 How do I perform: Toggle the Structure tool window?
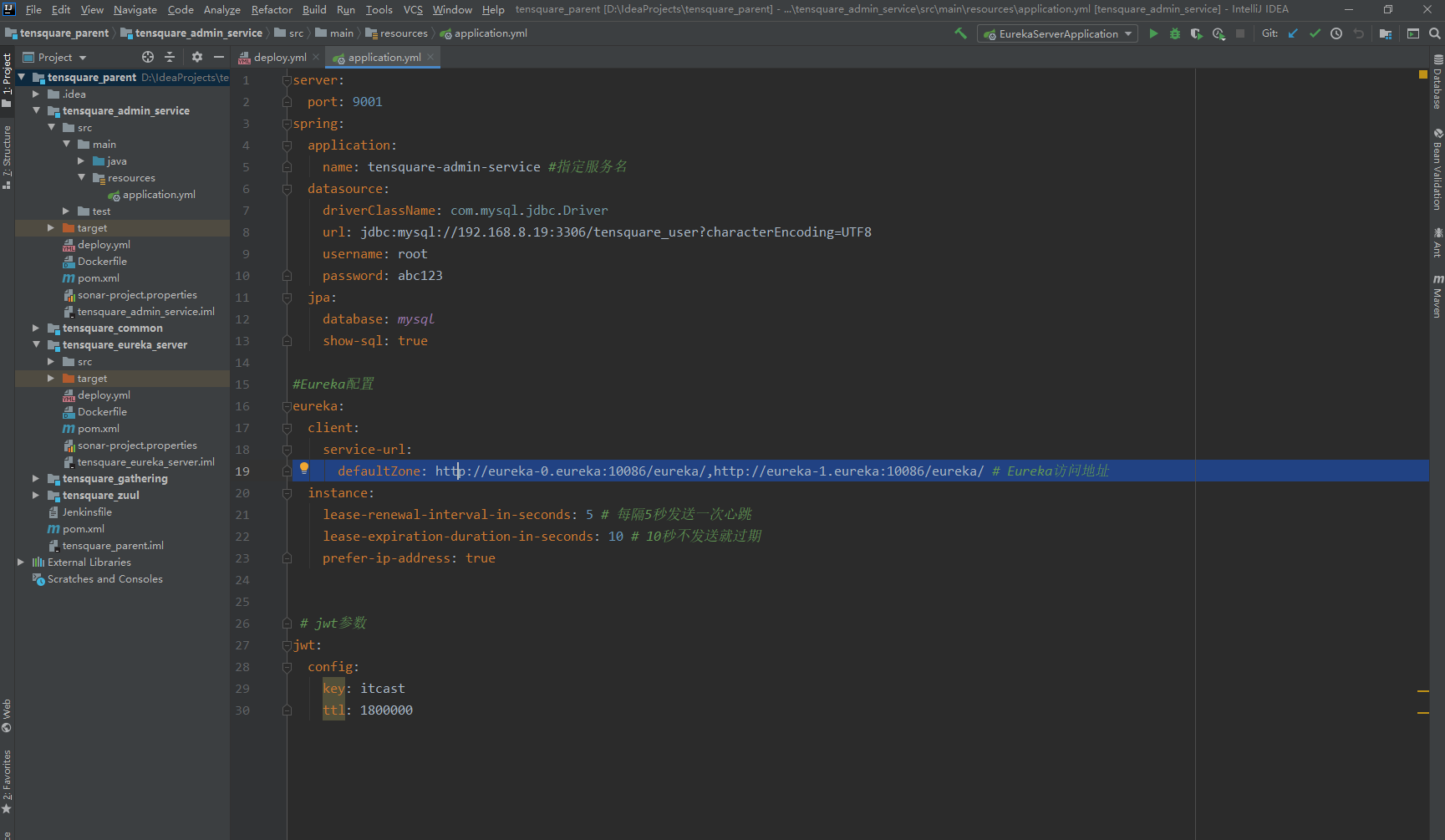(x=7, y=157)
